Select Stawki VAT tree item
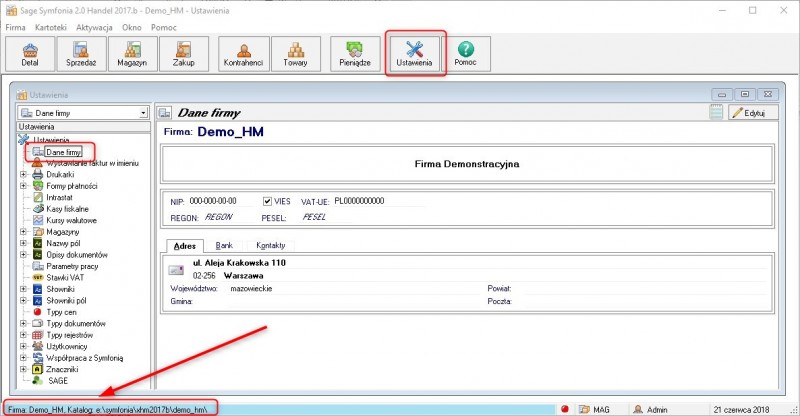This screenshot has width=800, height=416. [x=65, y=278]
